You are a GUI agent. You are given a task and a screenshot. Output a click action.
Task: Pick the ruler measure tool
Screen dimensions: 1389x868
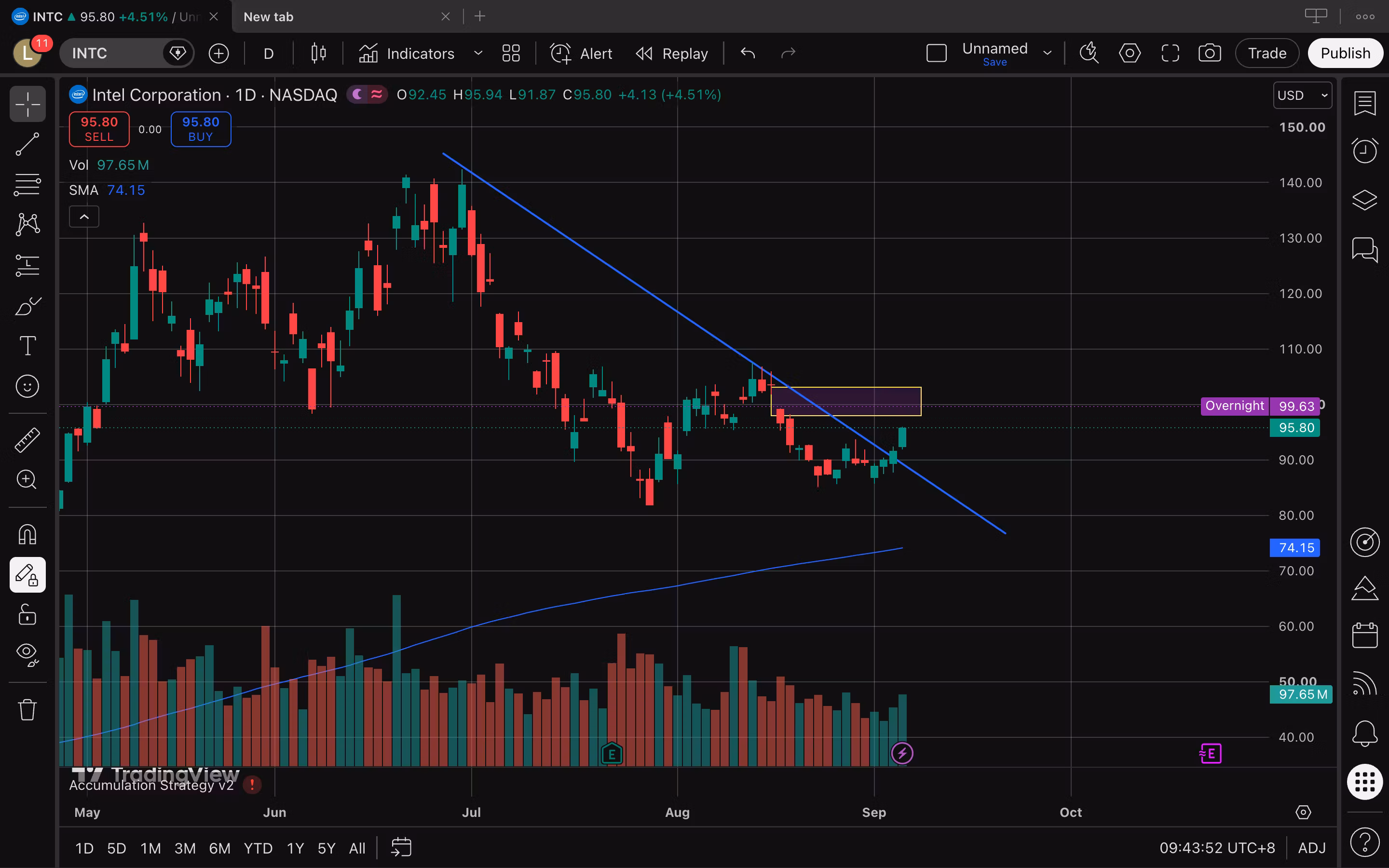click(27, 440)
